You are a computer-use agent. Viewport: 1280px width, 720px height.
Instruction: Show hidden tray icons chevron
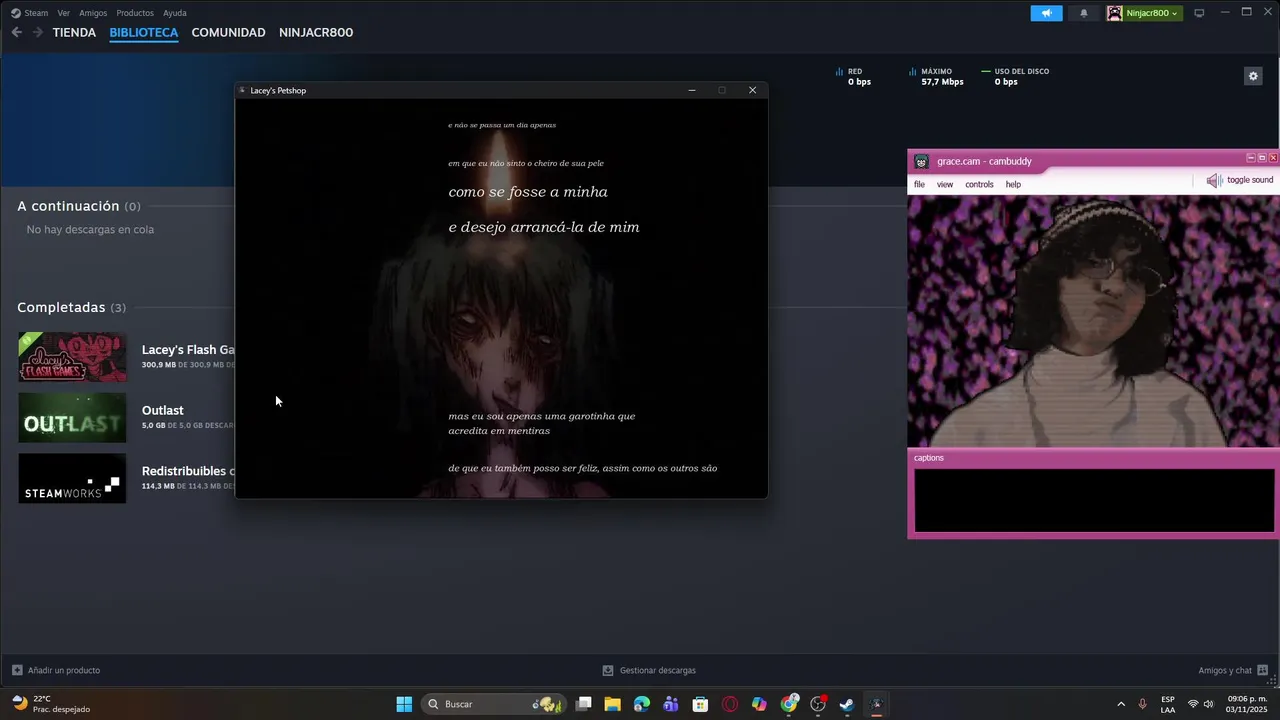tap(1120, 704)
